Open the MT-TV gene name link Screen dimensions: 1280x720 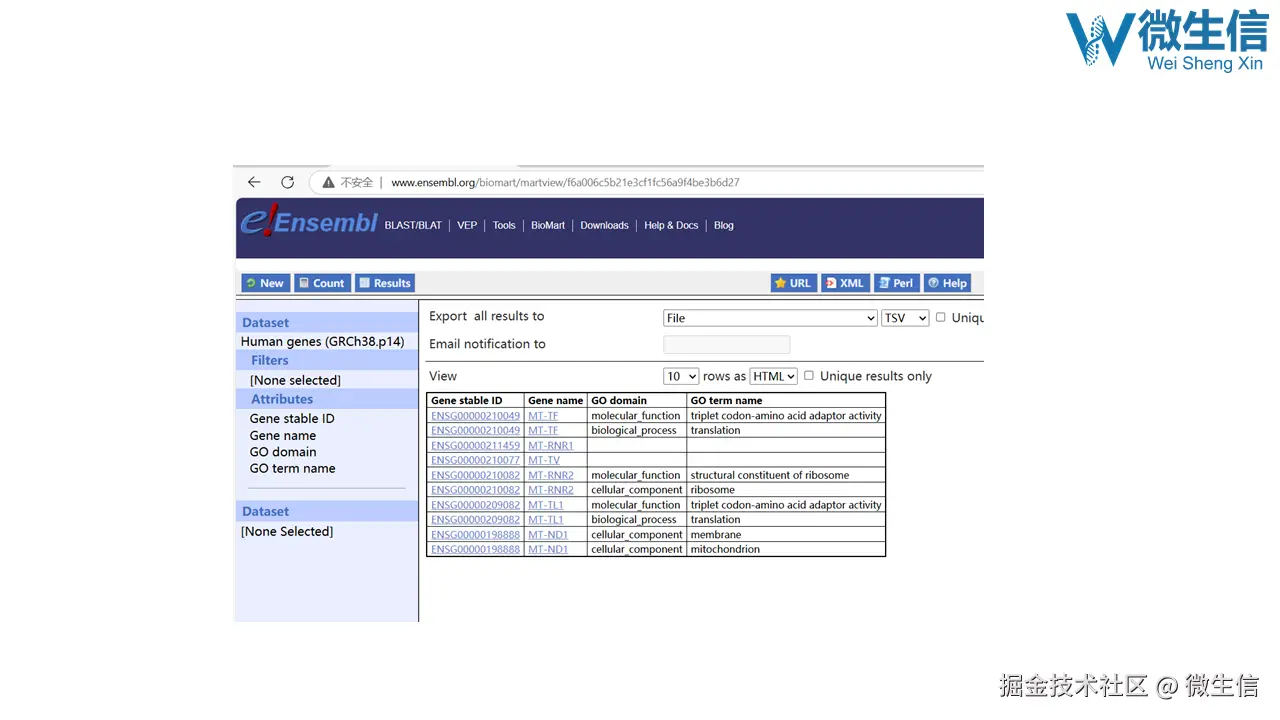tap(544, 460)
